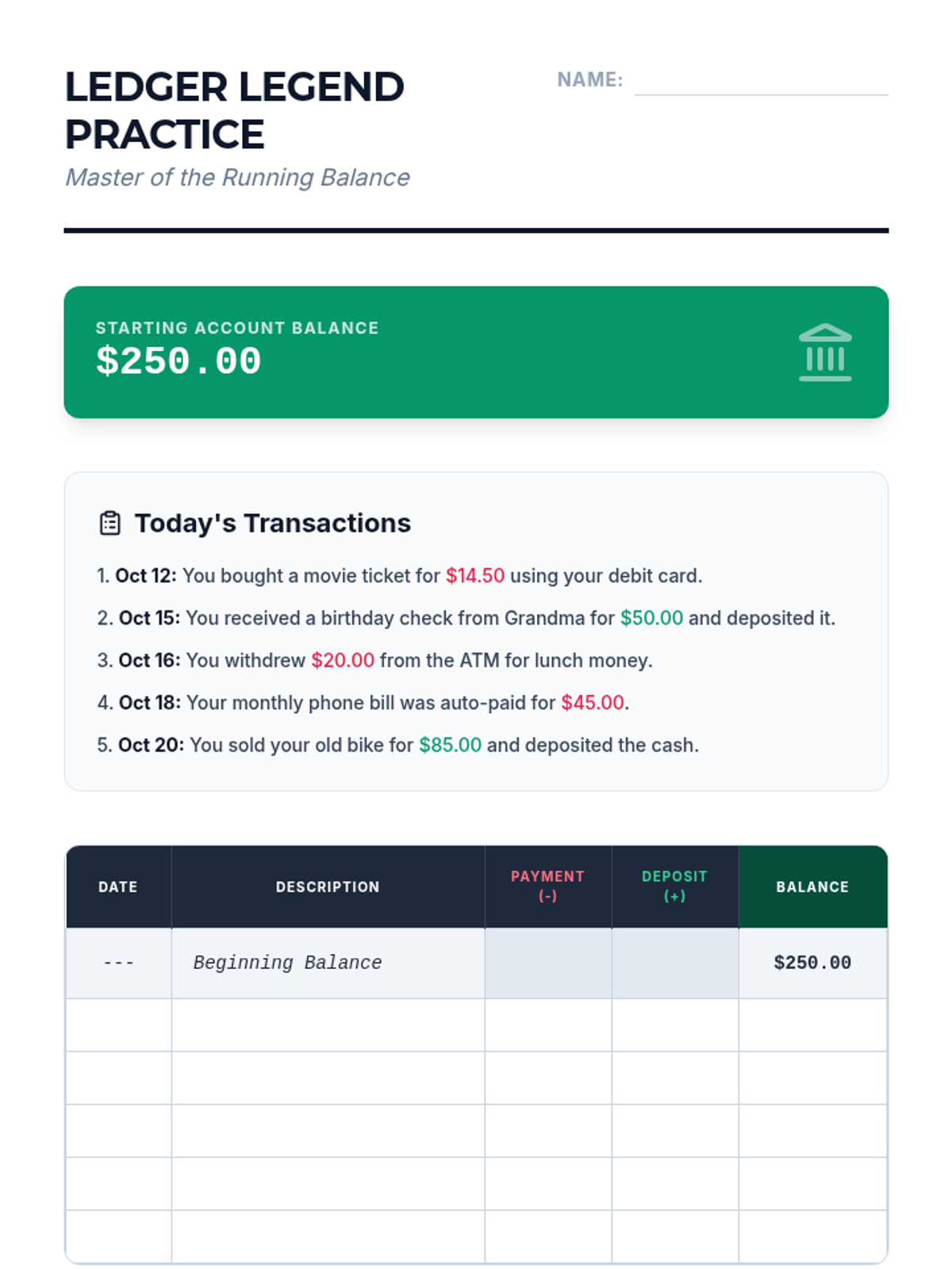This screenshot has height=1270, width=952.
Task: Click the first empty balance cell
Action: click(813, 1025)
